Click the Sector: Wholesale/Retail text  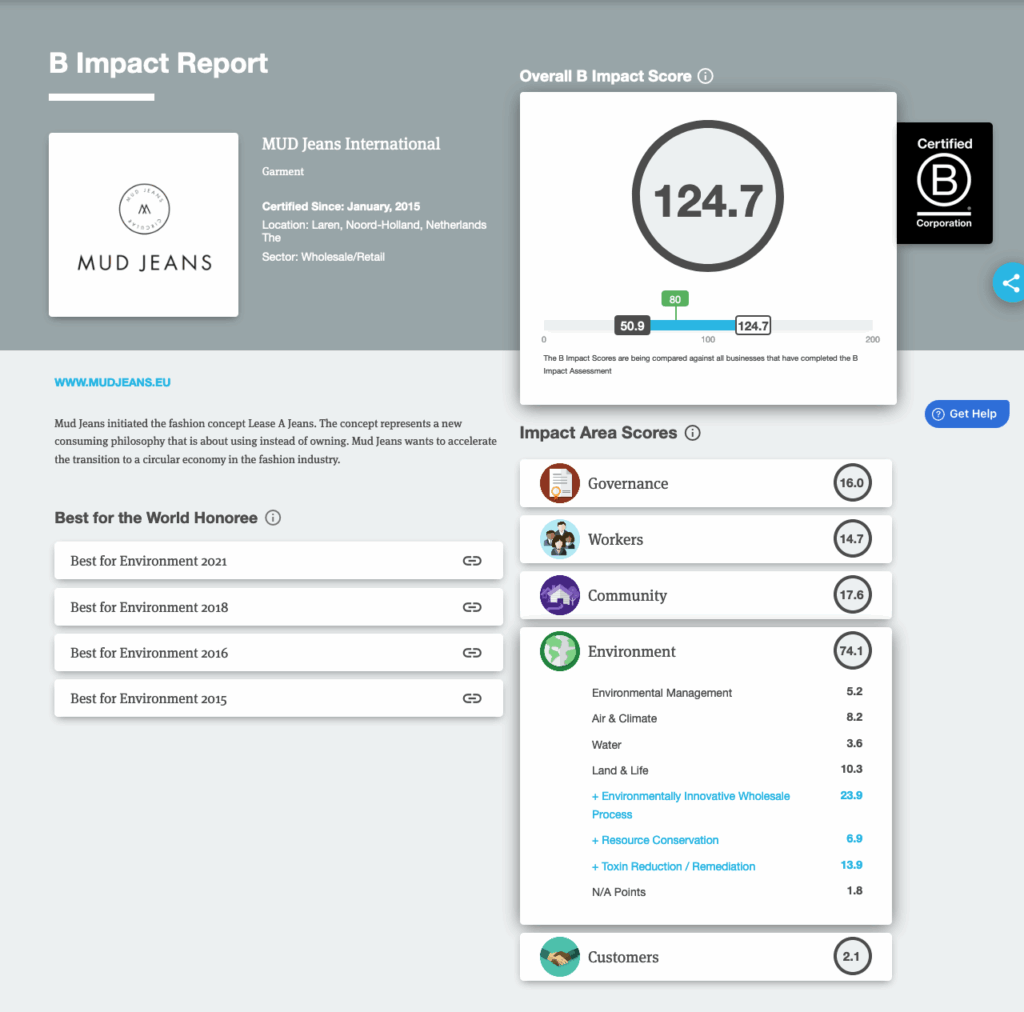323,257
